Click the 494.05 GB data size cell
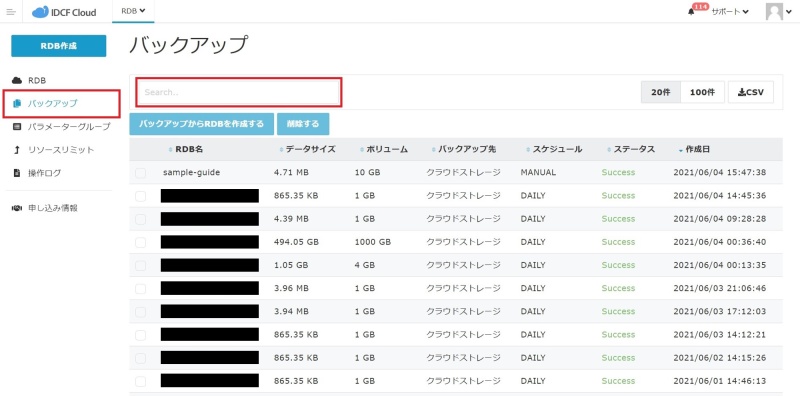 point(296,242)
